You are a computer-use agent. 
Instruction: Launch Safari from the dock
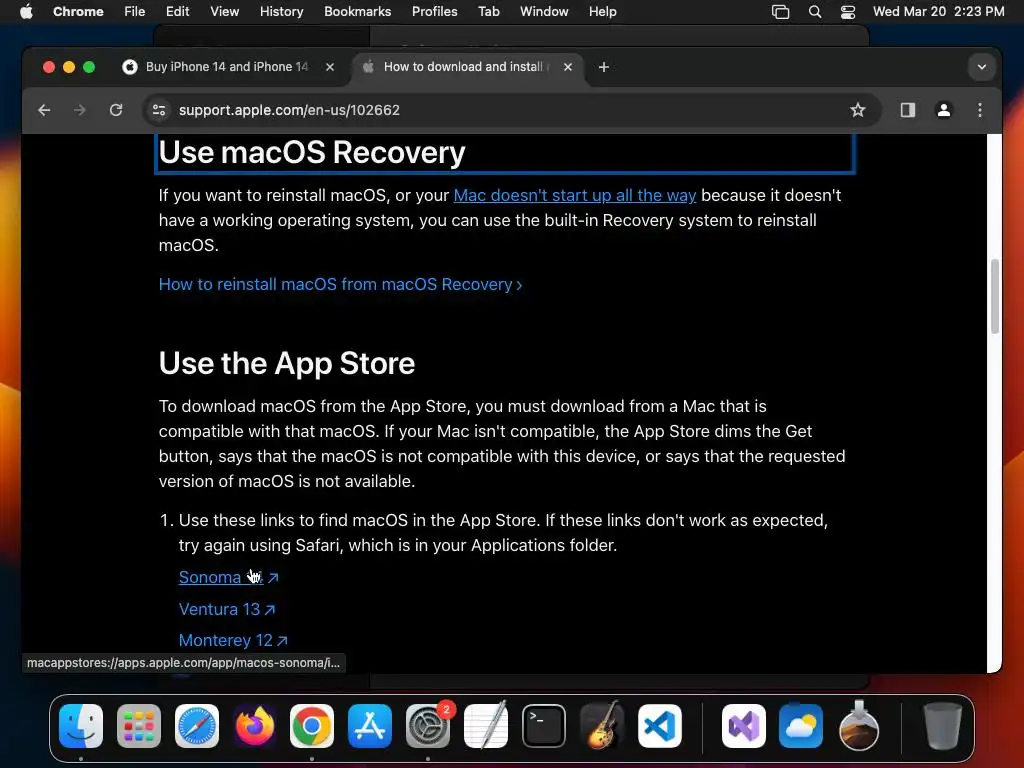click(197, 726)
